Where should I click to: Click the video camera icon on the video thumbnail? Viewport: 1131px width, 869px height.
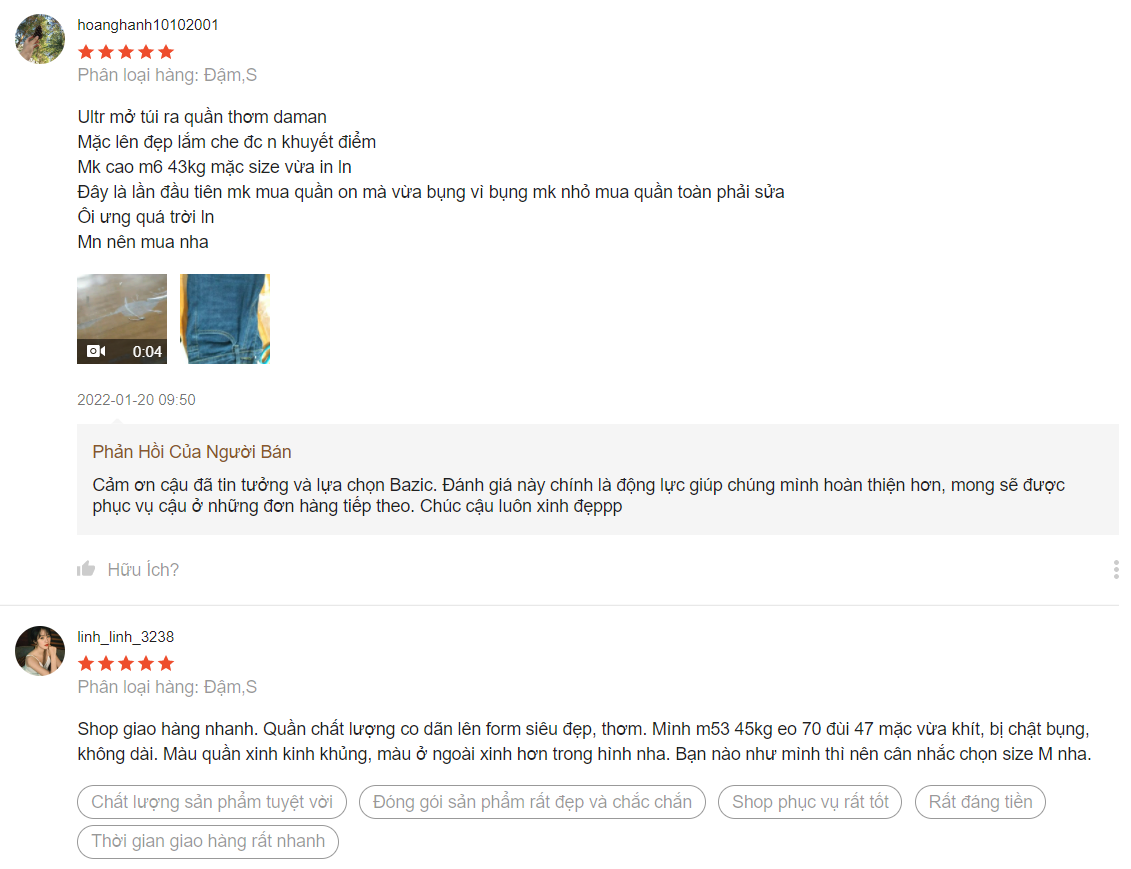(96, 351)
